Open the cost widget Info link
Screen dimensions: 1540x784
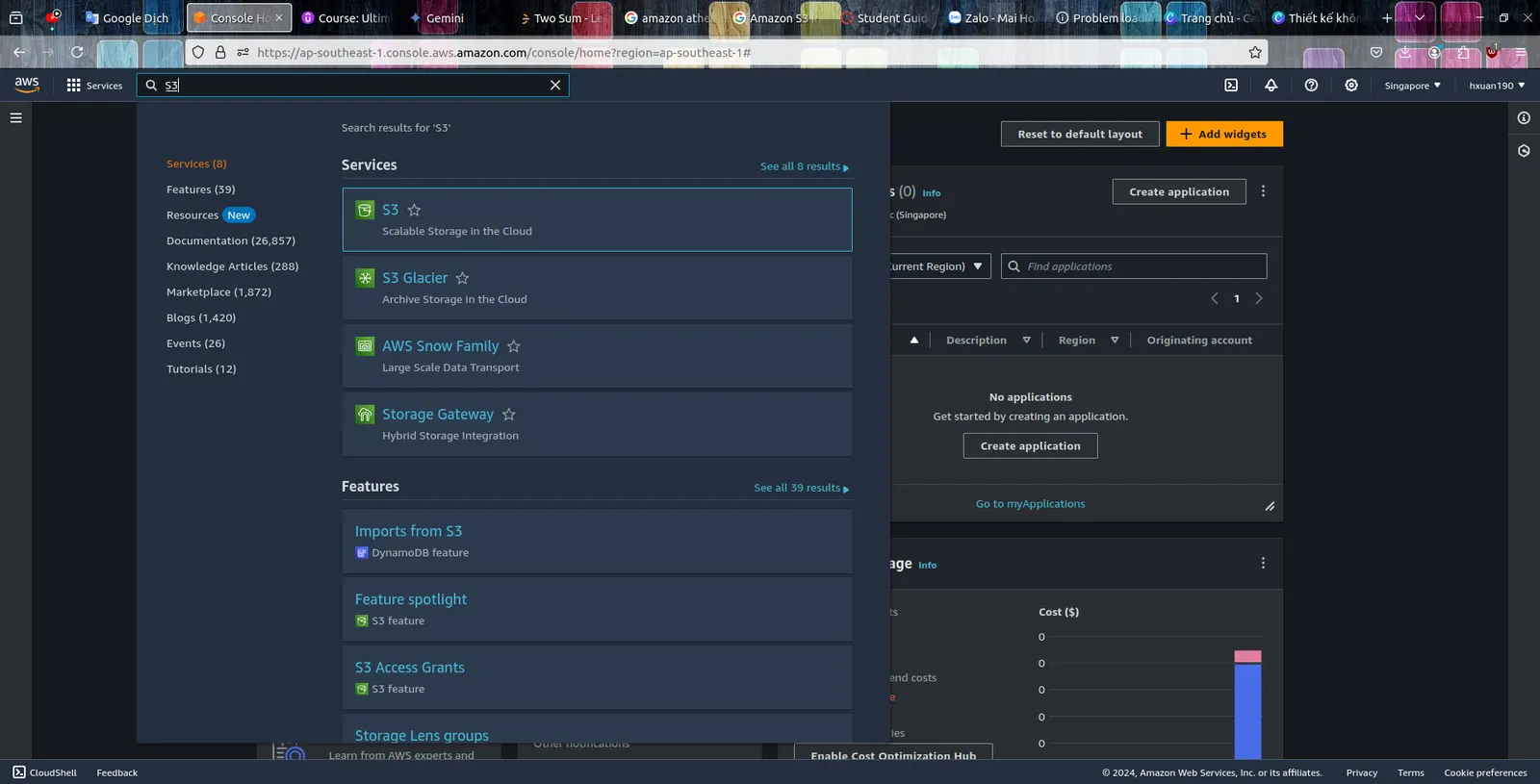point(927,566)
